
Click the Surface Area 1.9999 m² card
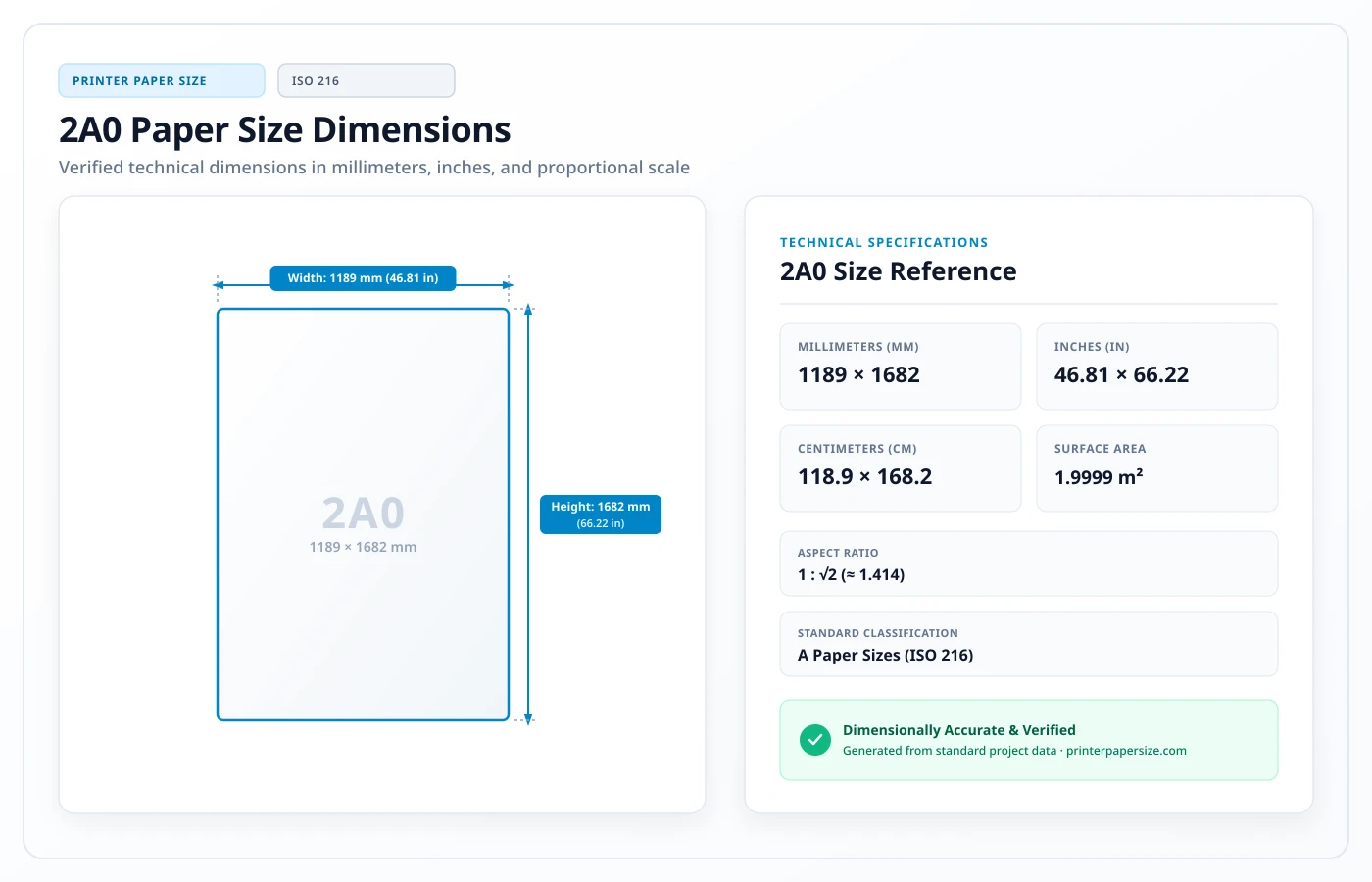[x=1157, y=468]
